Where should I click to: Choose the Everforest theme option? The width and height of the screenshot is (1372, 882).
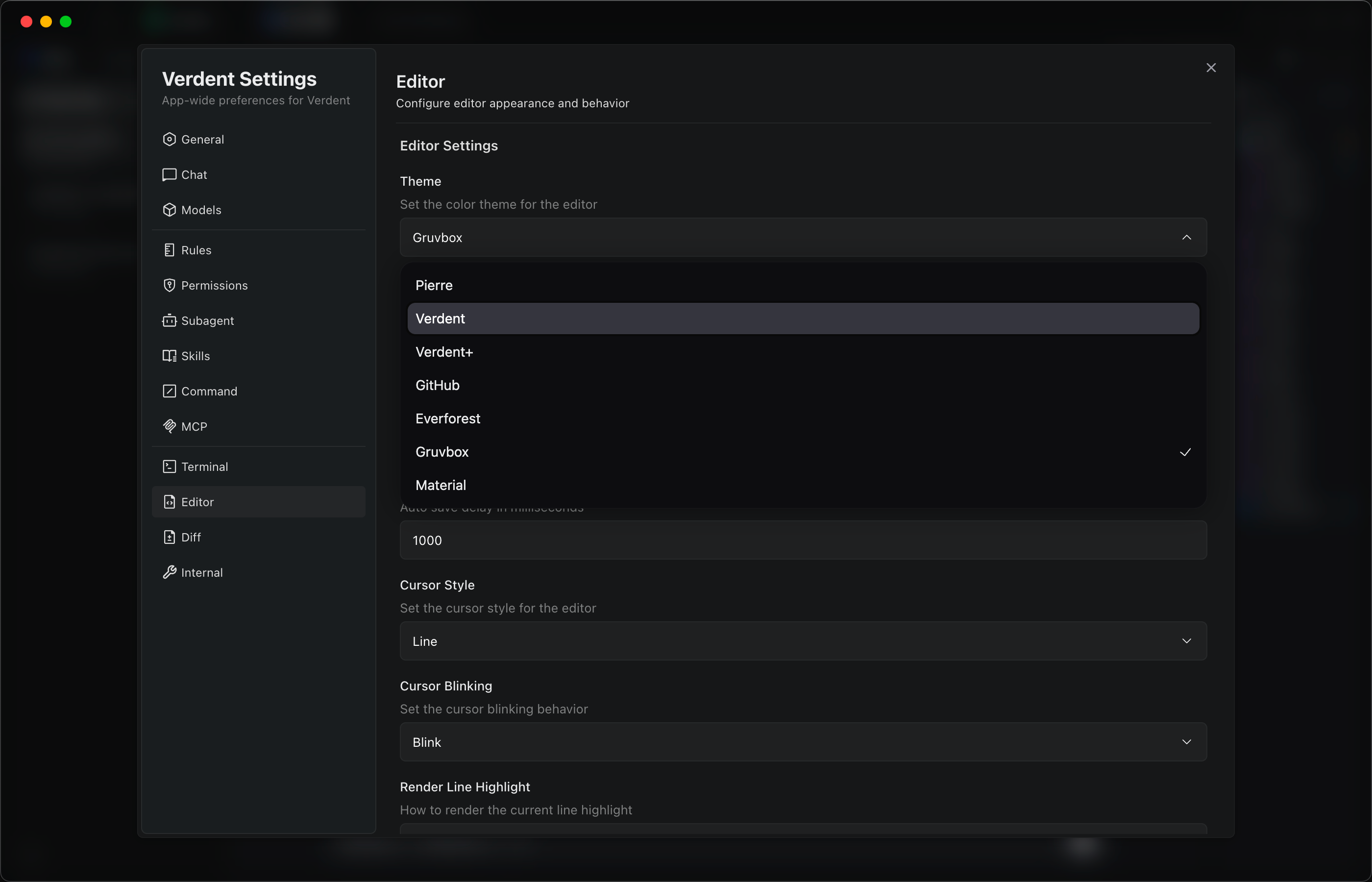click(x=448, y=418)
